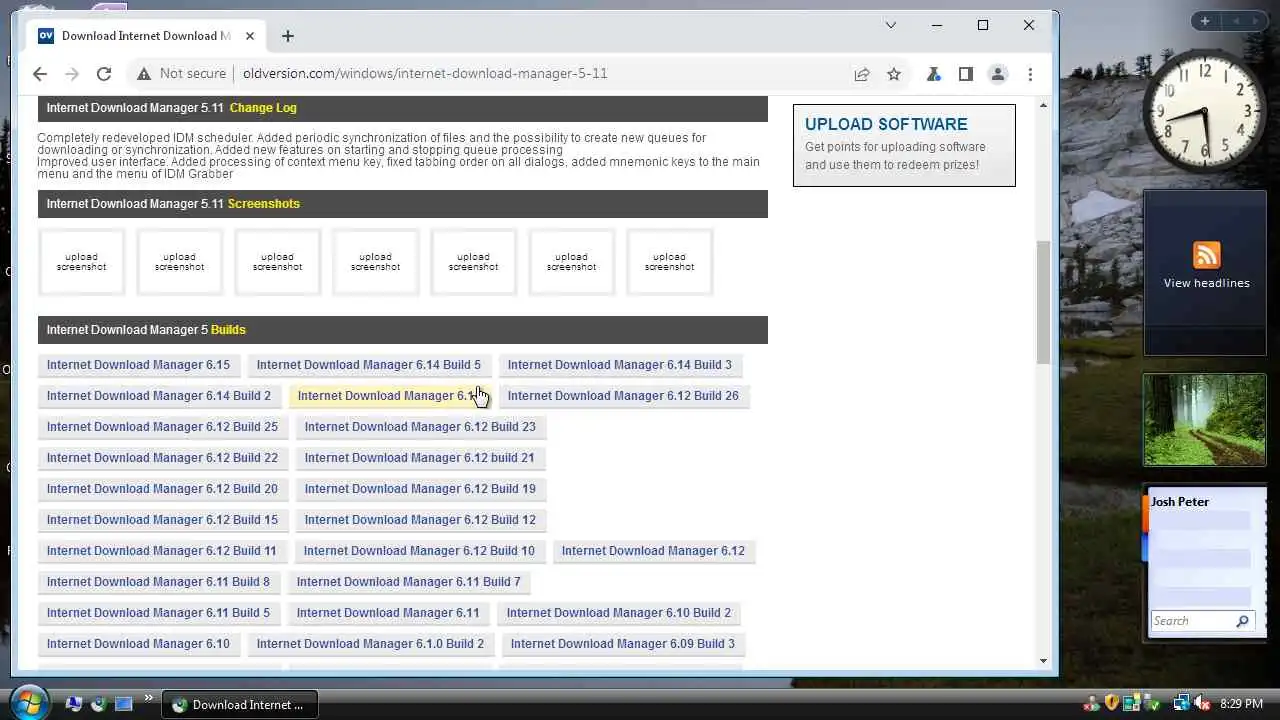Click the sidebar search magnifier icon
Viewport: 1280px width, 720px height.
[1242, 621]
